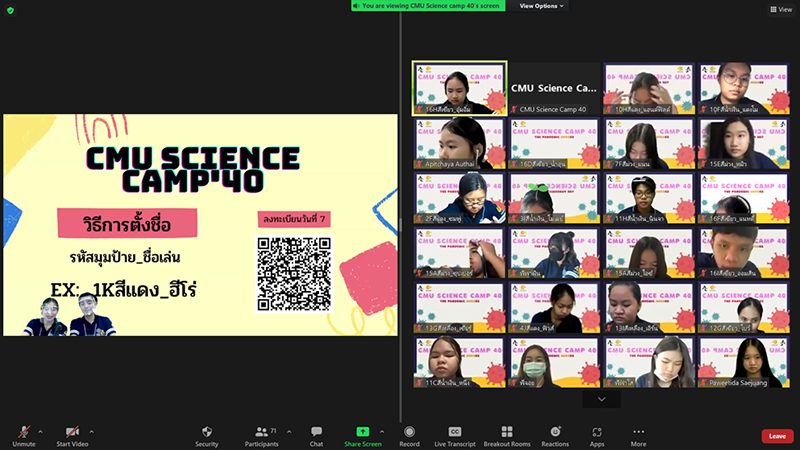Show next page of gallery participants

click(x=601, y=399)
